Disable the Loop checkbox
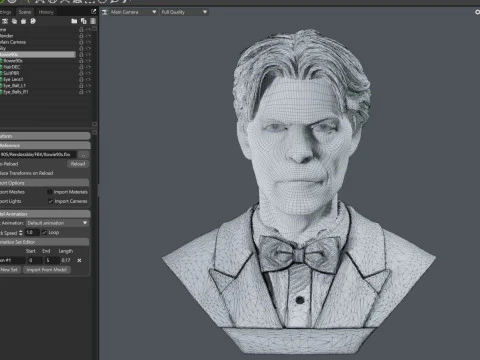The height and width of the screenshot is (360, 480). [44, 232]
